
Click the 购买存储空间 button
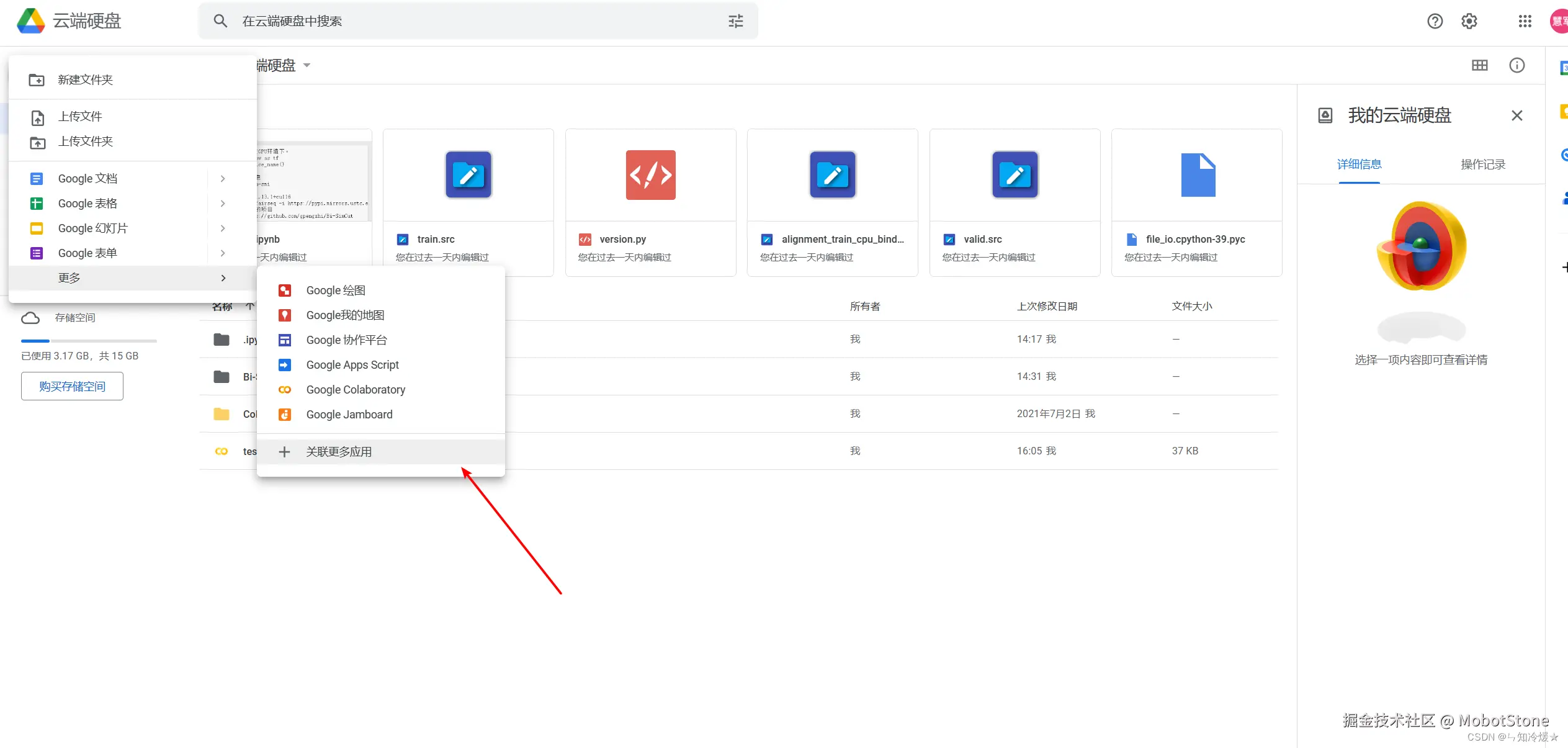click(x=72, y=386)
